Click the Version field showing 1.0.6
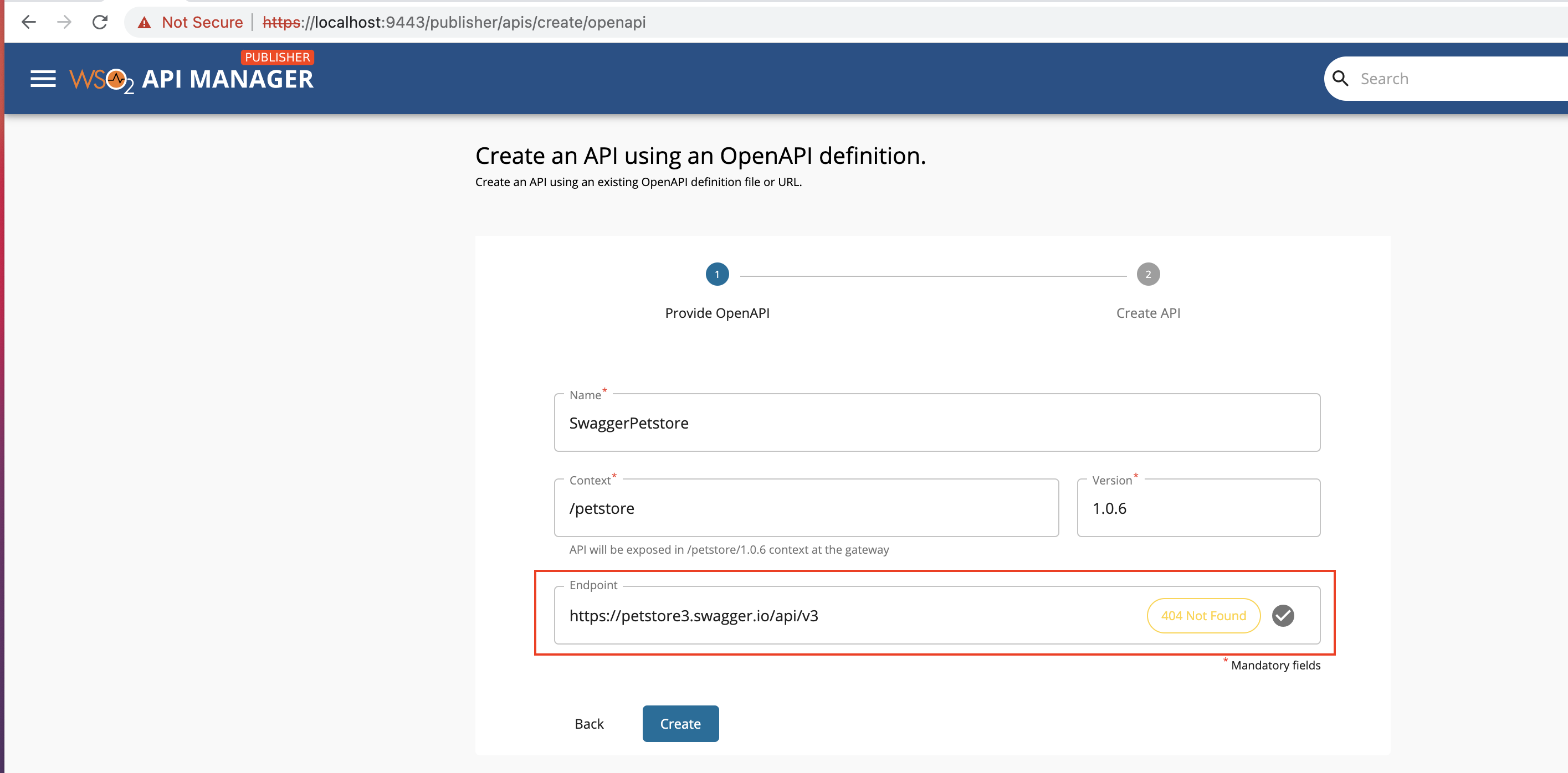 tap(1197, 508)
